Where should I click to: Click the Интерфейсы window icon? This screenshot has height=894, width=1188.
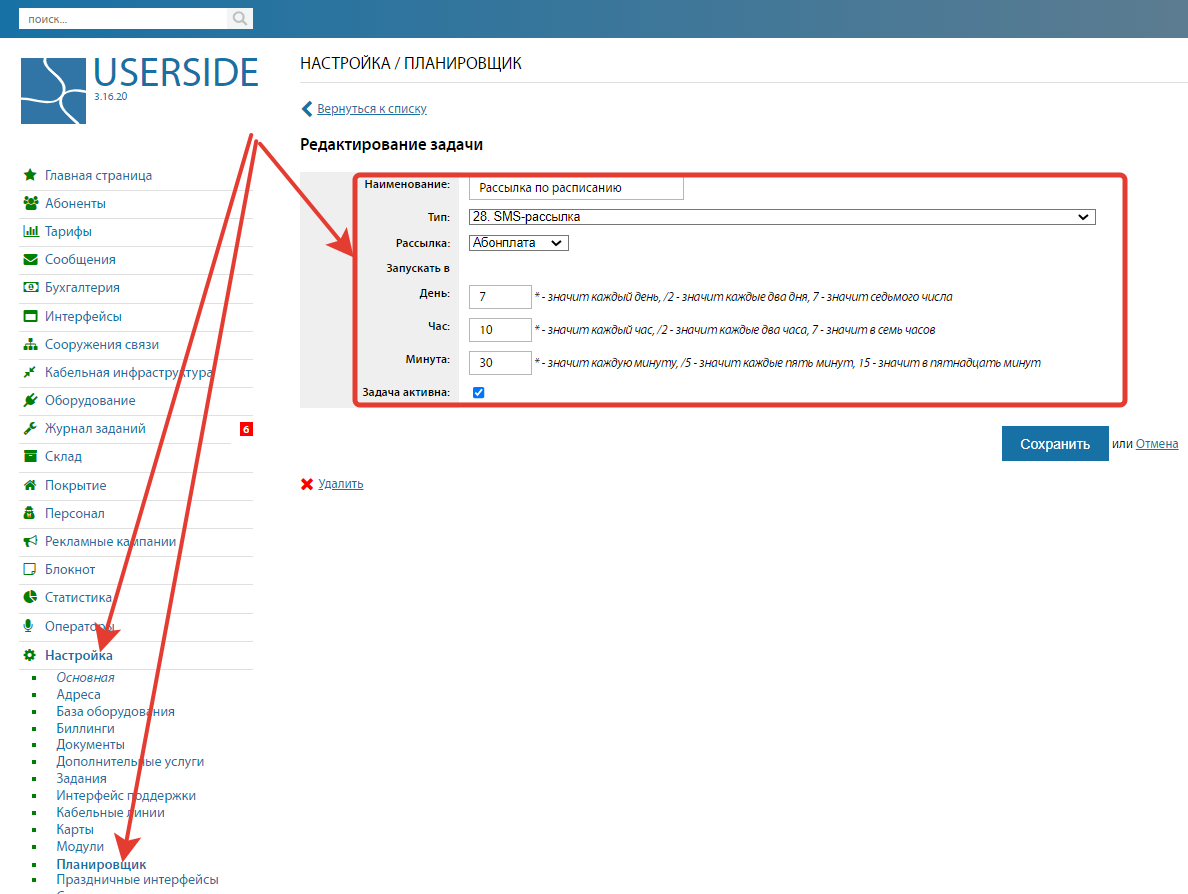coord(30,316)
